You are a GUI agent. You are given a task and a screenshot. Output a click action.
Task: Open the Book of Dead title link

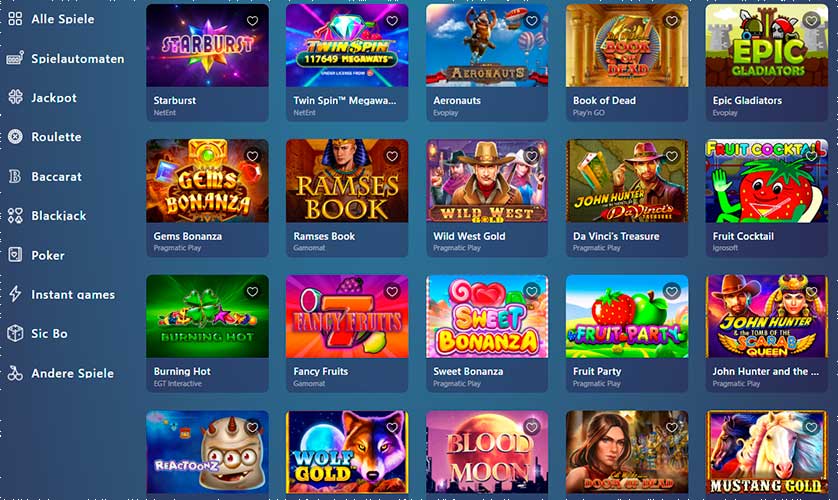pos(604,100)
